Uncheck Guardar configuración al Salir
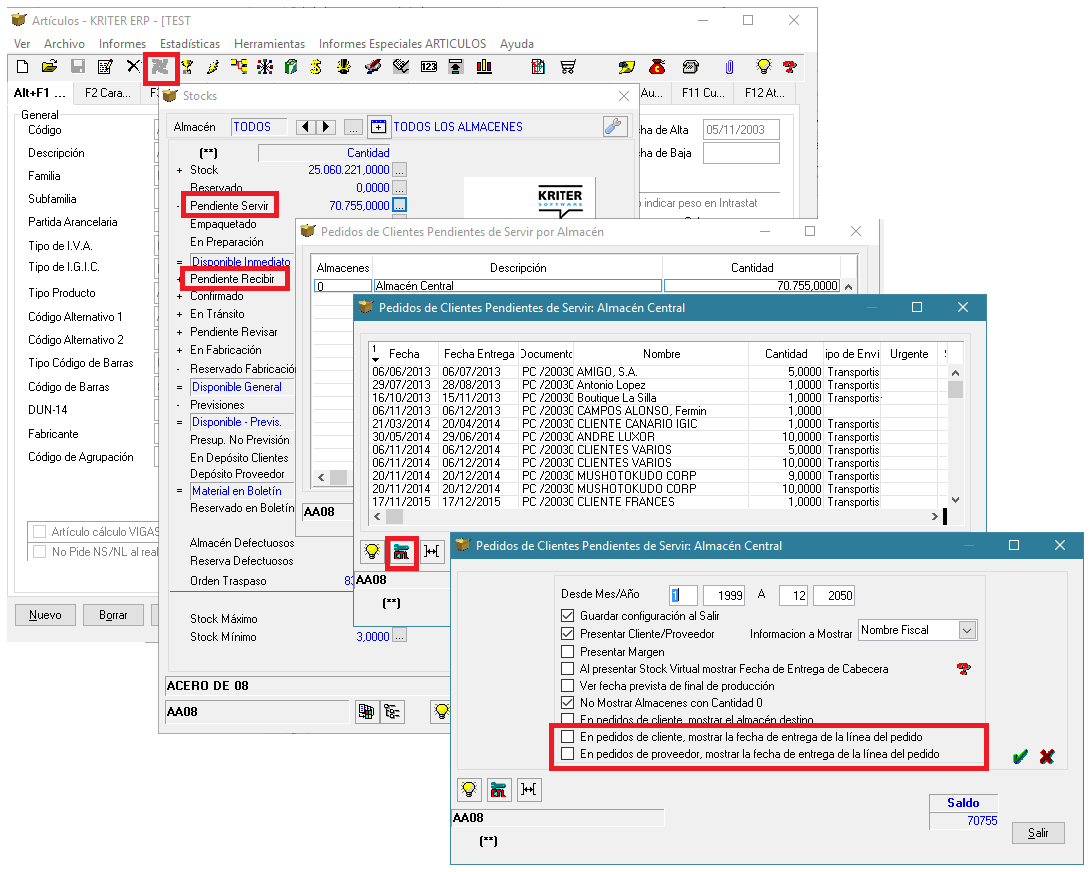The image size is (1090, 872). [x=568, y=615]
